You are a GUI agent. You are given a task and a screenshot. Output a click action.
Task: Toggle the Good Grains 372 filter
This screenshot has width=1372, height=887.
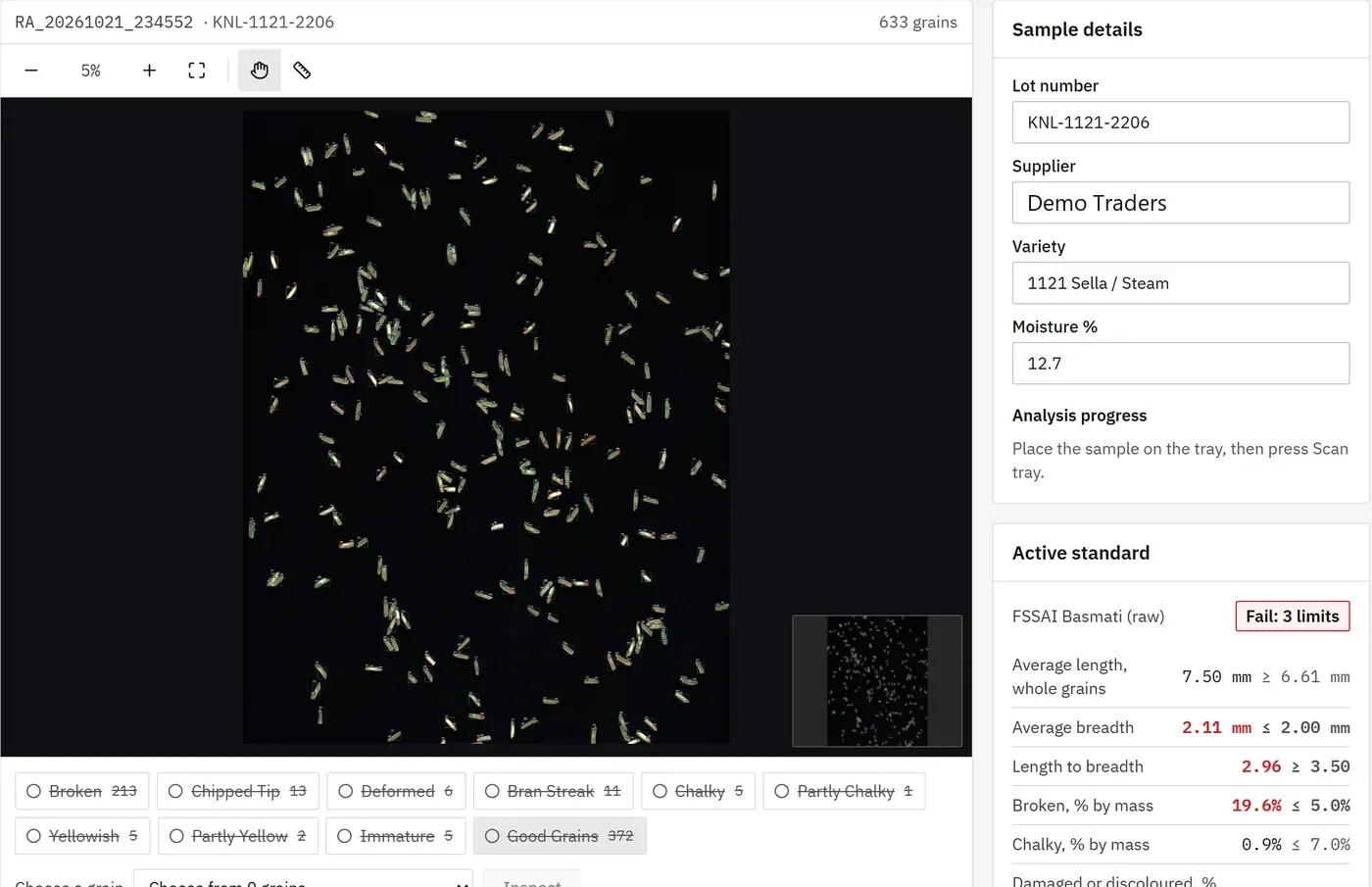560,836
